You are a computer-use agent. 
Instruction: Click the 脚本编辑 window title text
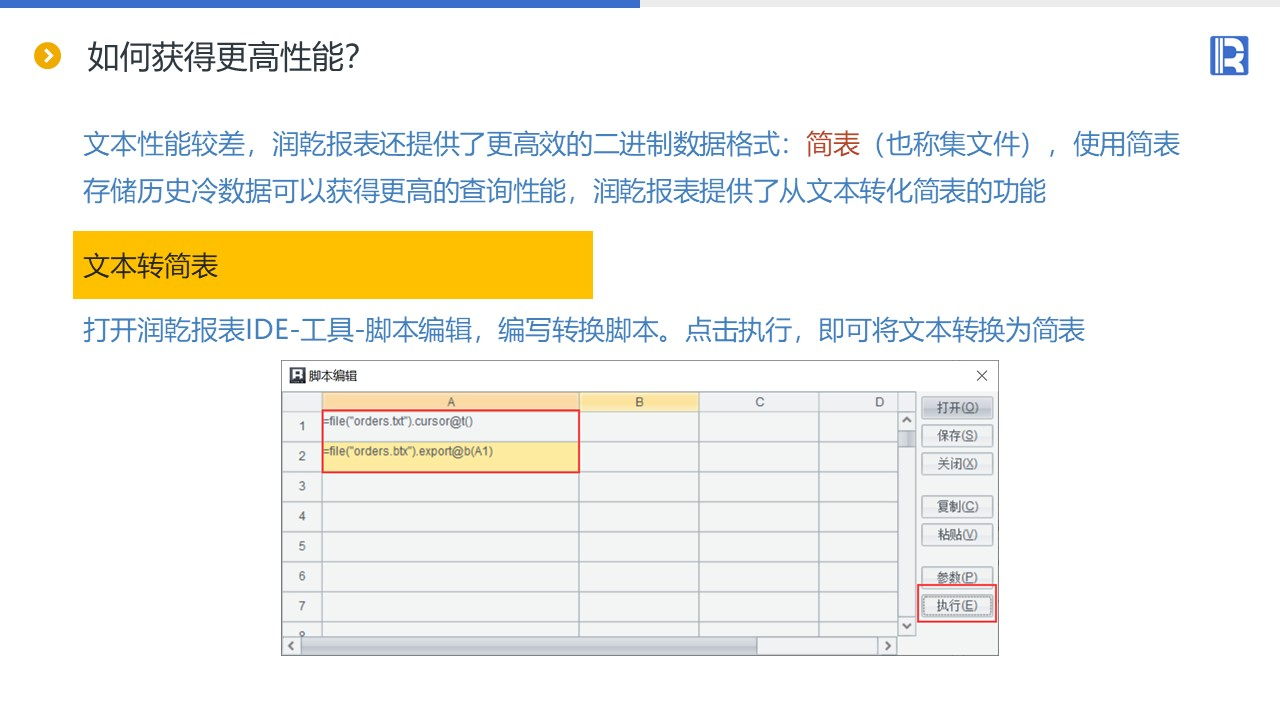tap(333, 376)
